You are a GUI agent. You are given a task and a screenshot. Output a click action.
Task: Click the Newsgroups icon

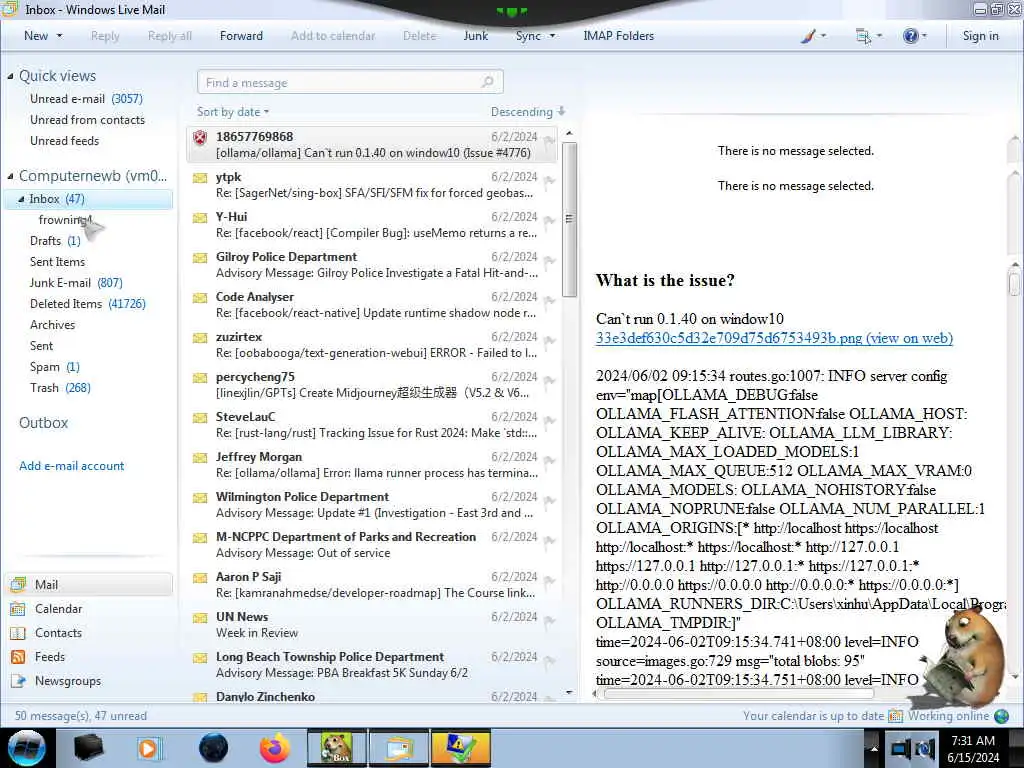click(18, 681)
